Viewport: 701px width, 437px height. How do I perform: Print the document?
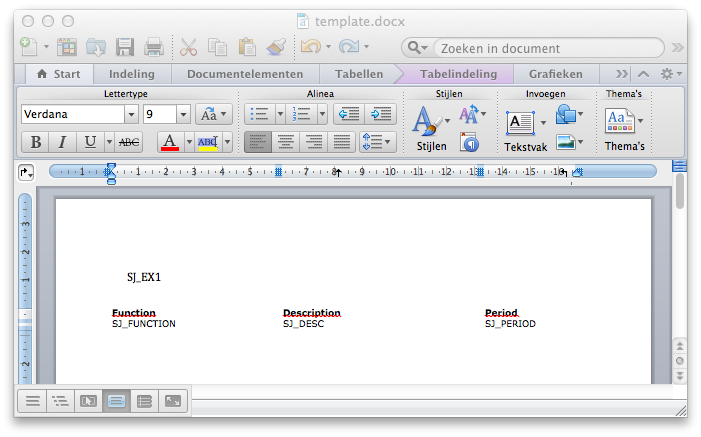click(154, 47)
